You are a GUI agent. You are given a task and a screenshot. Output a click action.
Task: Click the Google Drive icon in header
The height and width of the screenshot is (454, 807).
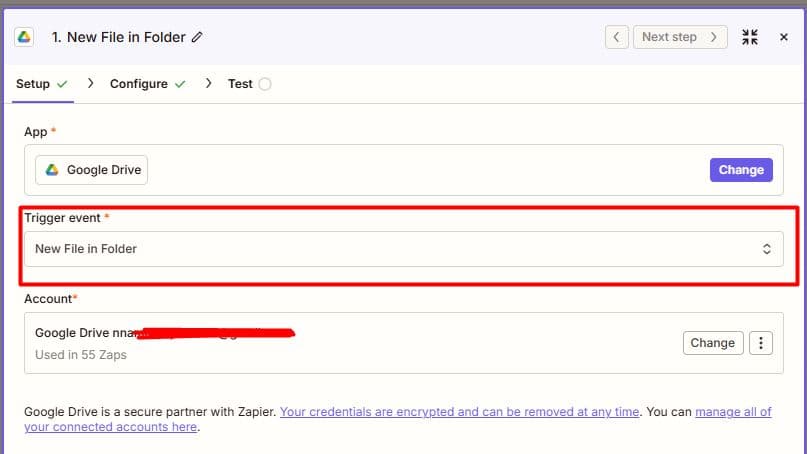(x=24, y=37)
